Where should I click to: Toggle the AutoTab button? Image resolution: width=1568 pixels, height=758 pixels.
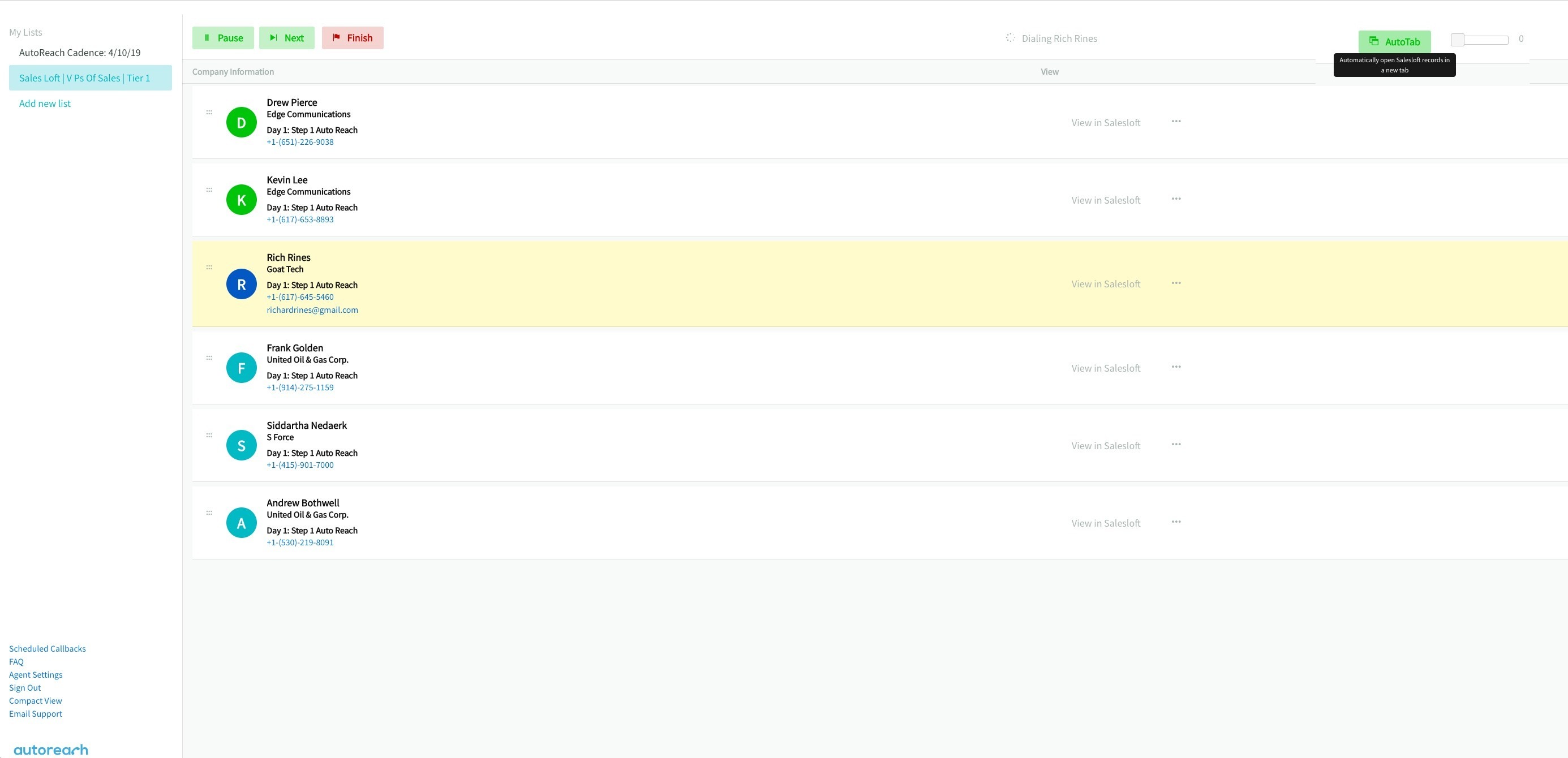point(1394,41)
